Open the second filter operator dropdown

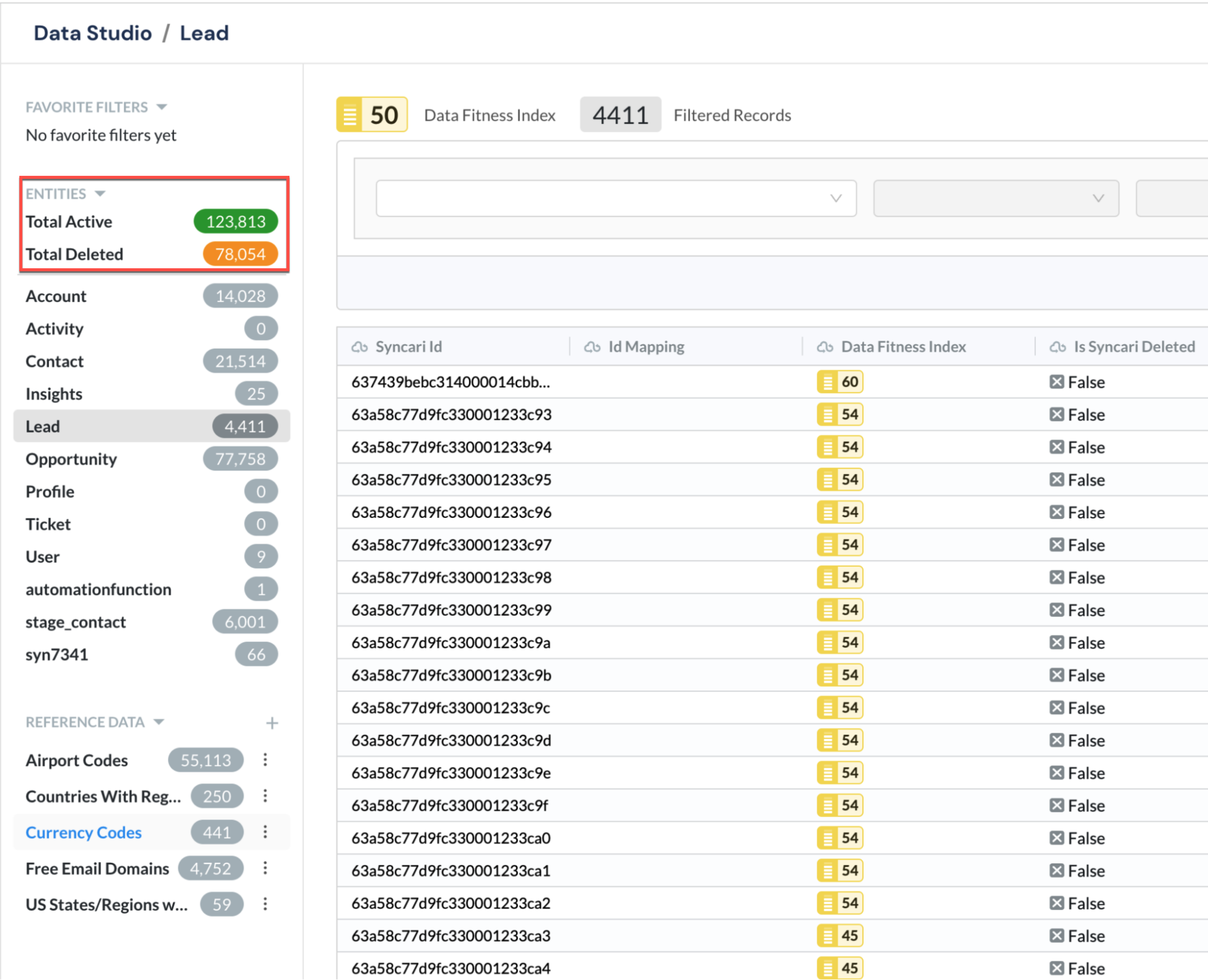pos(996,198)
